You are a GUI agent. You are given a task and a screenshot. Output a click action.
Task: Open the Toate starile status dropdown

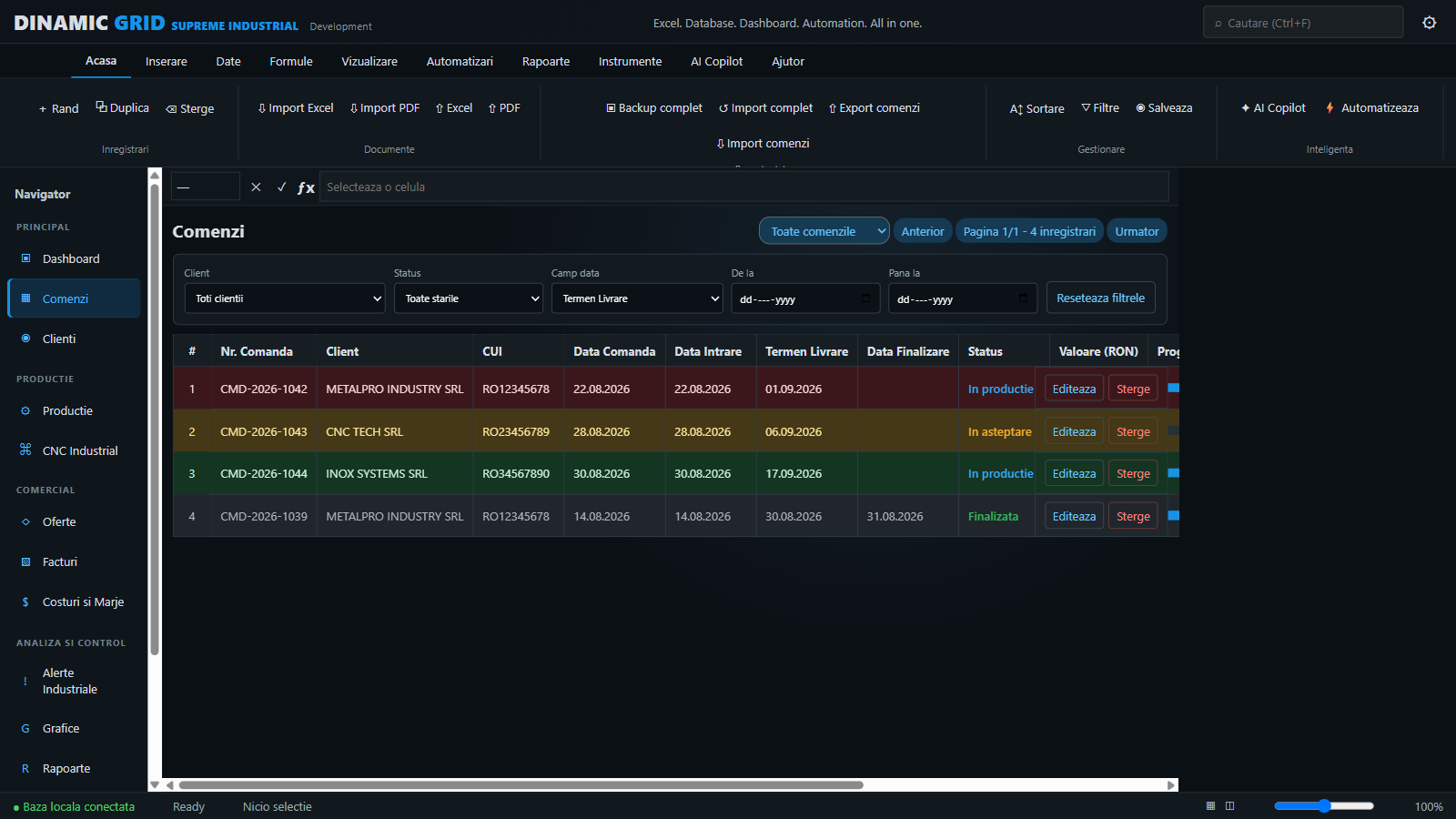click(x=469, y=298)
